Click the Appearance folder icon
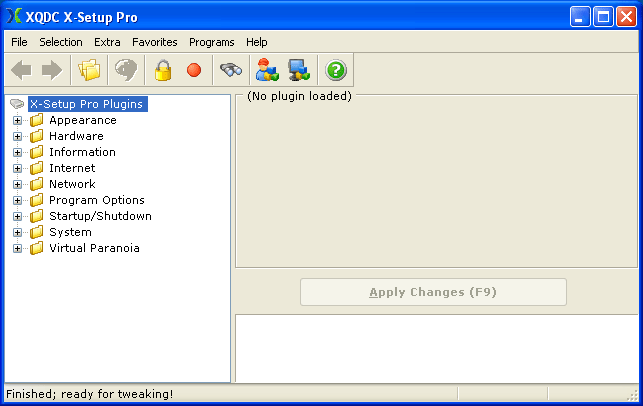Image resolution: width=643 pixels, height=406 pixels. [x=36, y=120]
